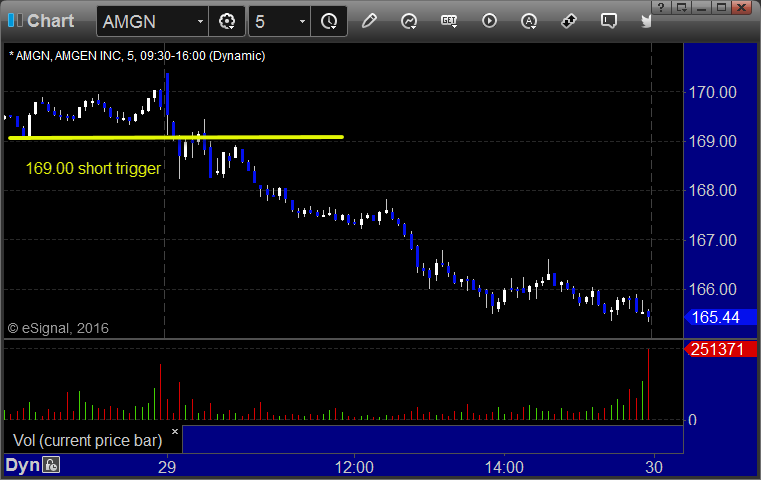Close the chart window

(x=742, y=7)
